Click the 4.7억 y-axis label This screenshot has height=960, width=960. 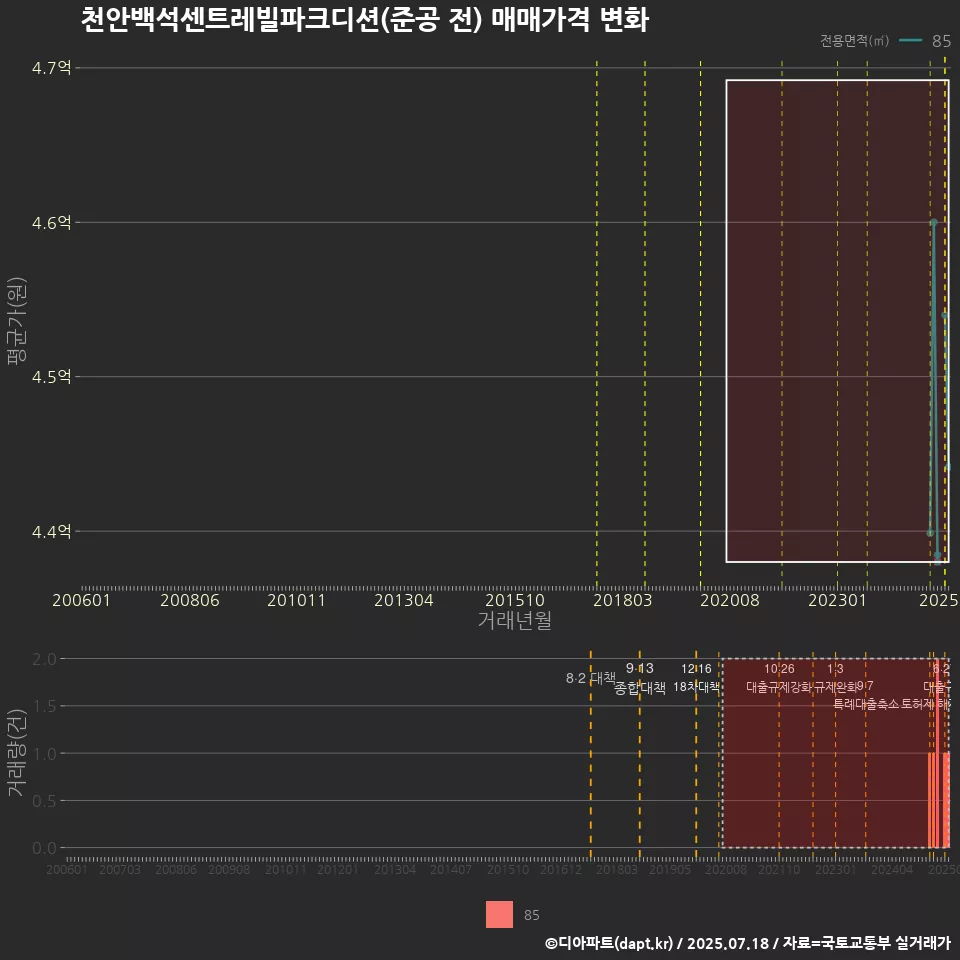(51, 67)
